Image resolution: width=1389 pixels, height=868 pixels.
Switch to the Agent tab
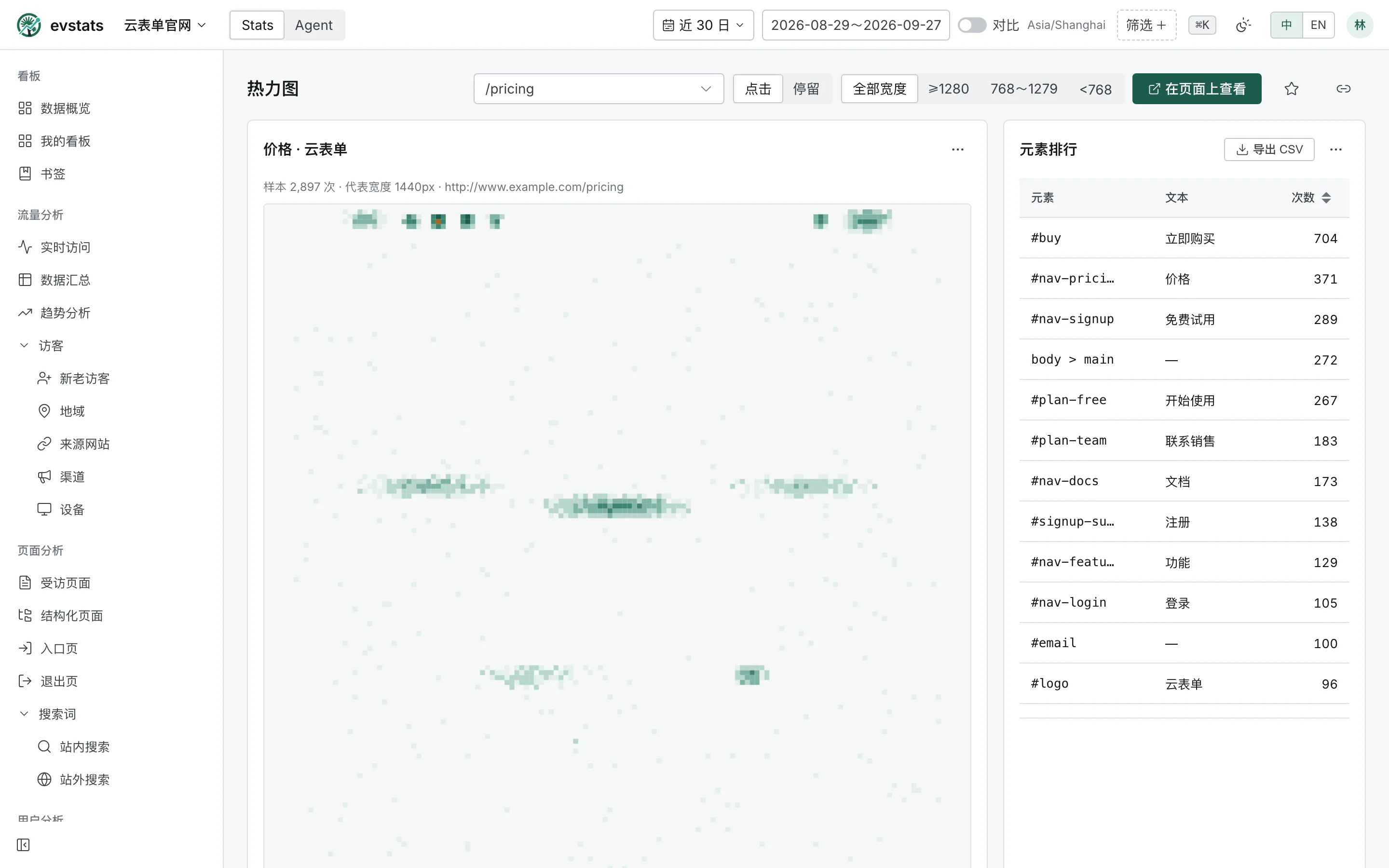(x=313, y=25)
